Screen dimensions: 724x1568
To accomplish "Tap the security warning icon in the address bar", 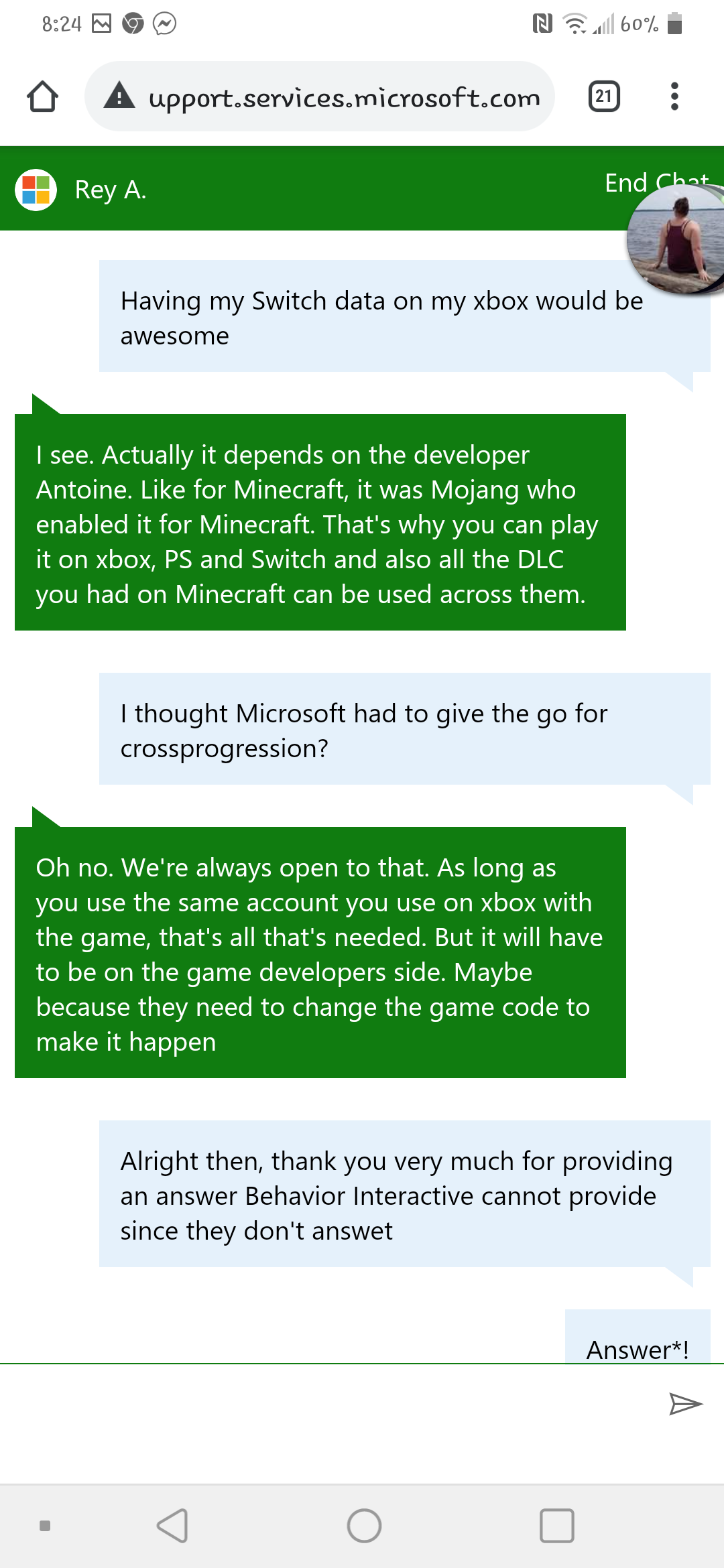I will [119, 96].
